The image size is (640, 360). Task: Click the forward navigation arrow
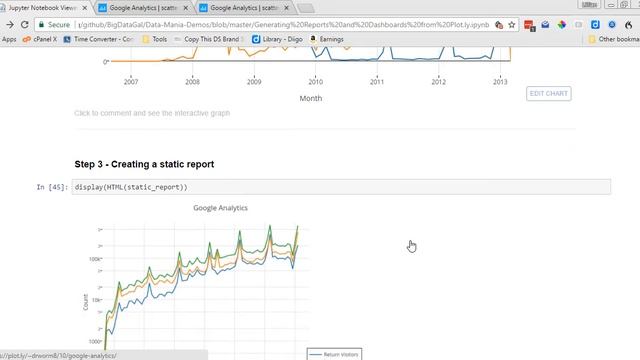click(x=10, y=25)
